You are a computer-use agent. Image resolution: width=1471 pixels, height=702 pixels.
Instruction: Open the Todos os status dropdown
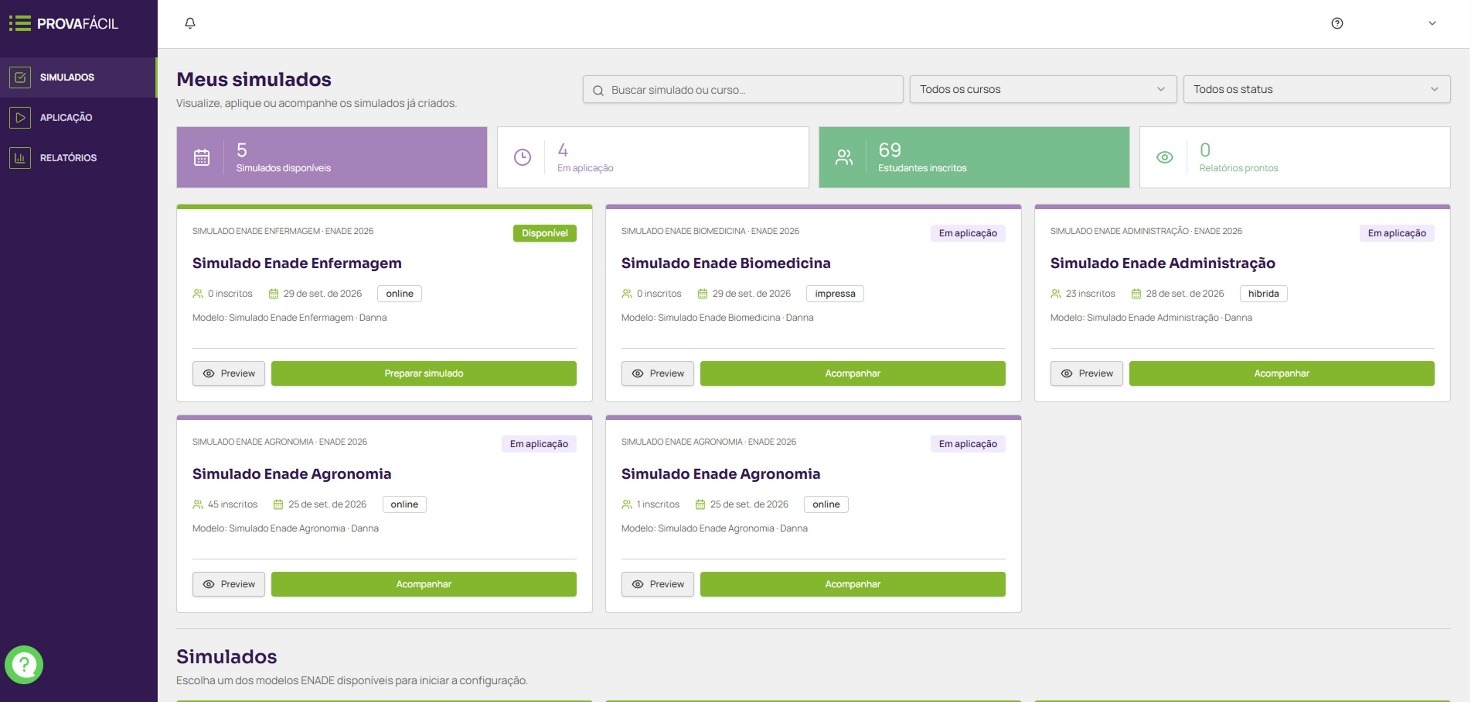[1316, 89]
